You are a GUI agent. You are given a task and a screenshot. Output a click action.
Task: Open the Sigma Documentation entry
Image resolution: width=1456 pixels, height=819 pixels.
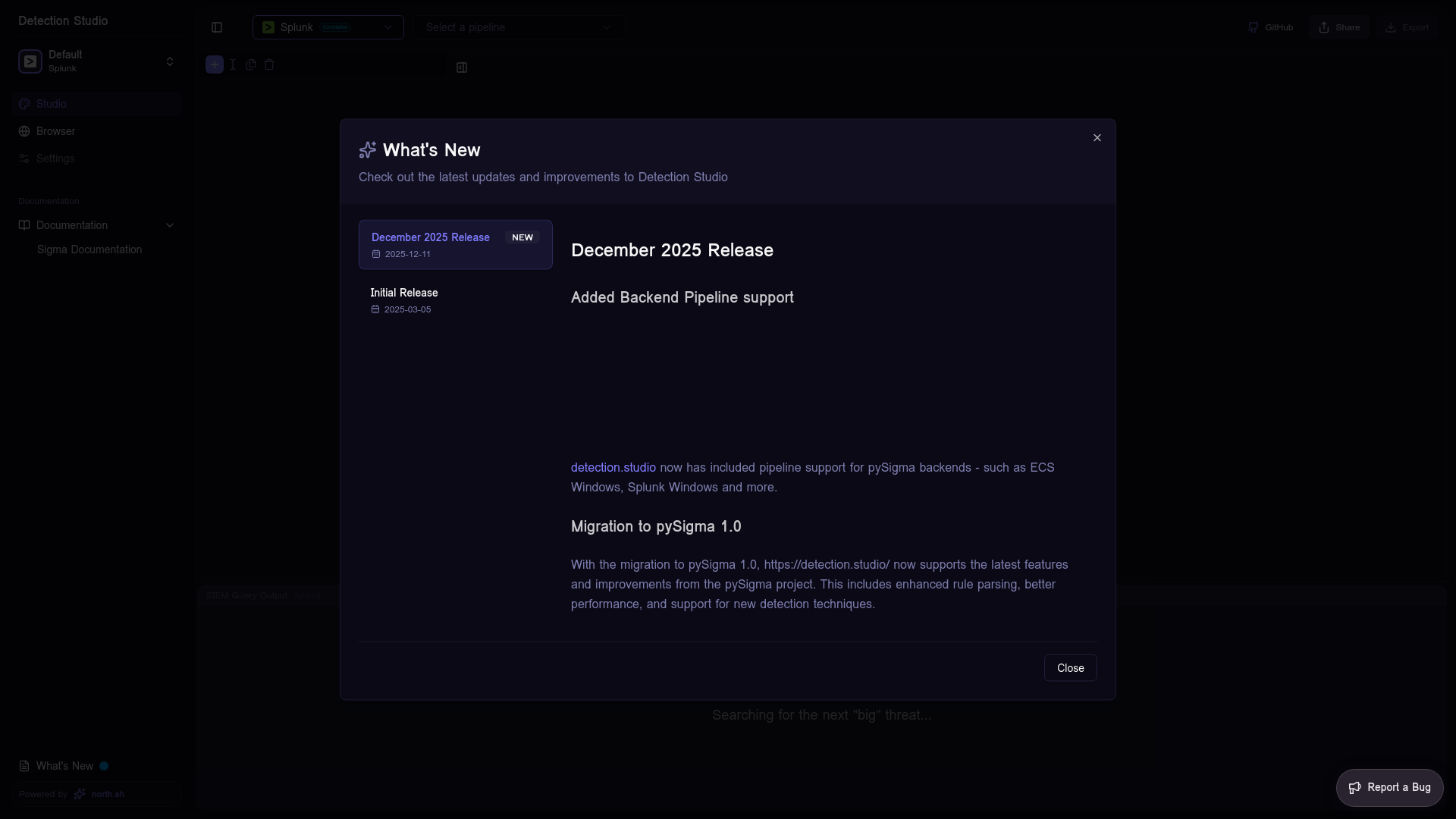tap(89, 249)
